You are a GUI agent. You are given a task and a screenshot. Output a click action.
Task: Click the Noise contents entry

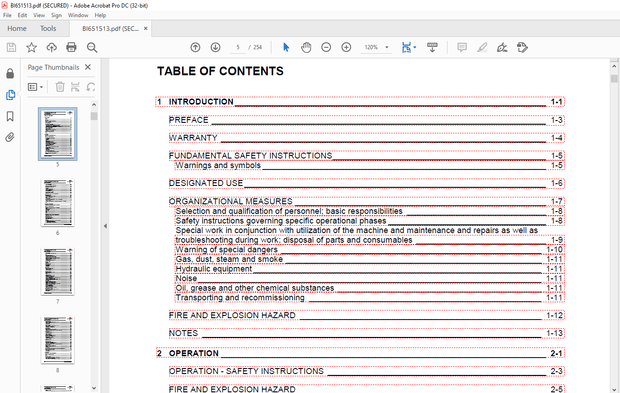click(370, 278)
